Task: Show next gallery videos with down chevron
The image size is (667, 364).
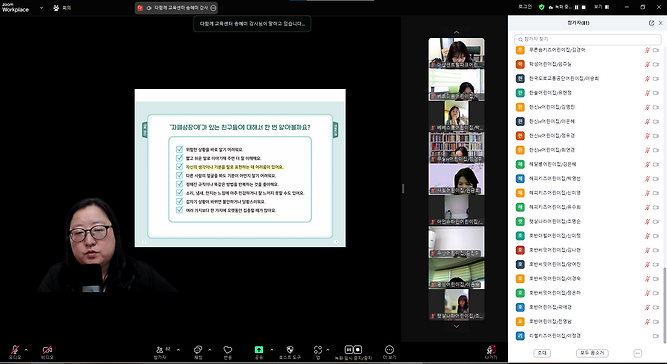Action: [456, 327]
